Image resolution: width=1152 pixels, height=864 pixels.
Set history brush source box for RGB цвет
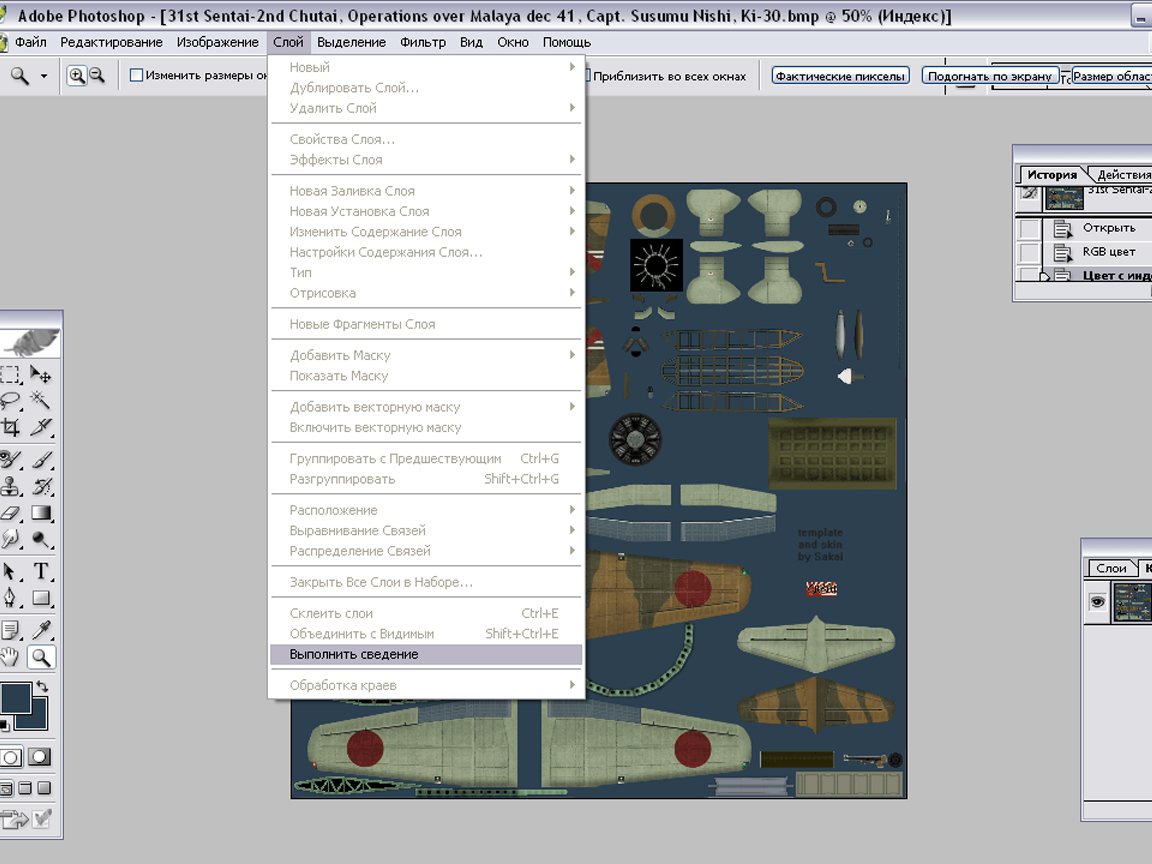1029,252
